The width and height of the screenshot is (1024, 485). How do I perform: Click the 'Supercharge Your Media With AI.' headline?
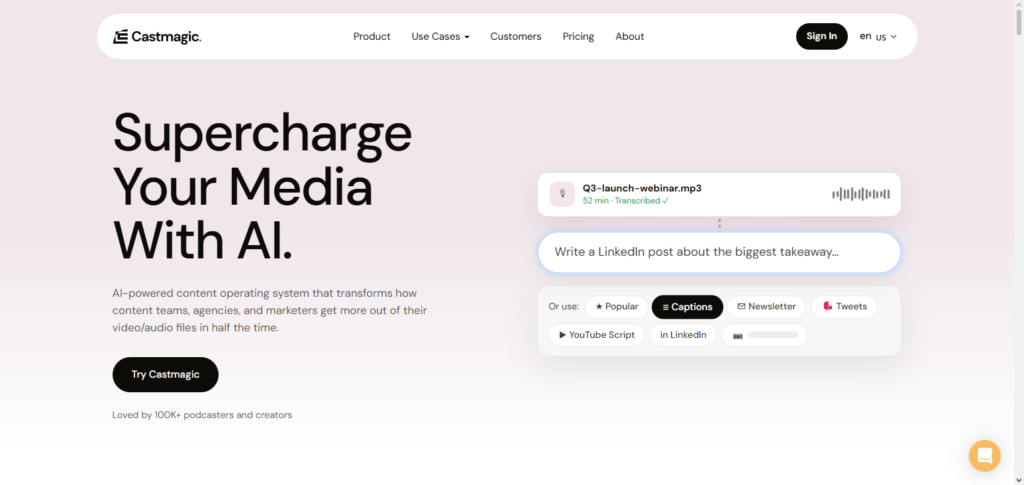[263, 186]
